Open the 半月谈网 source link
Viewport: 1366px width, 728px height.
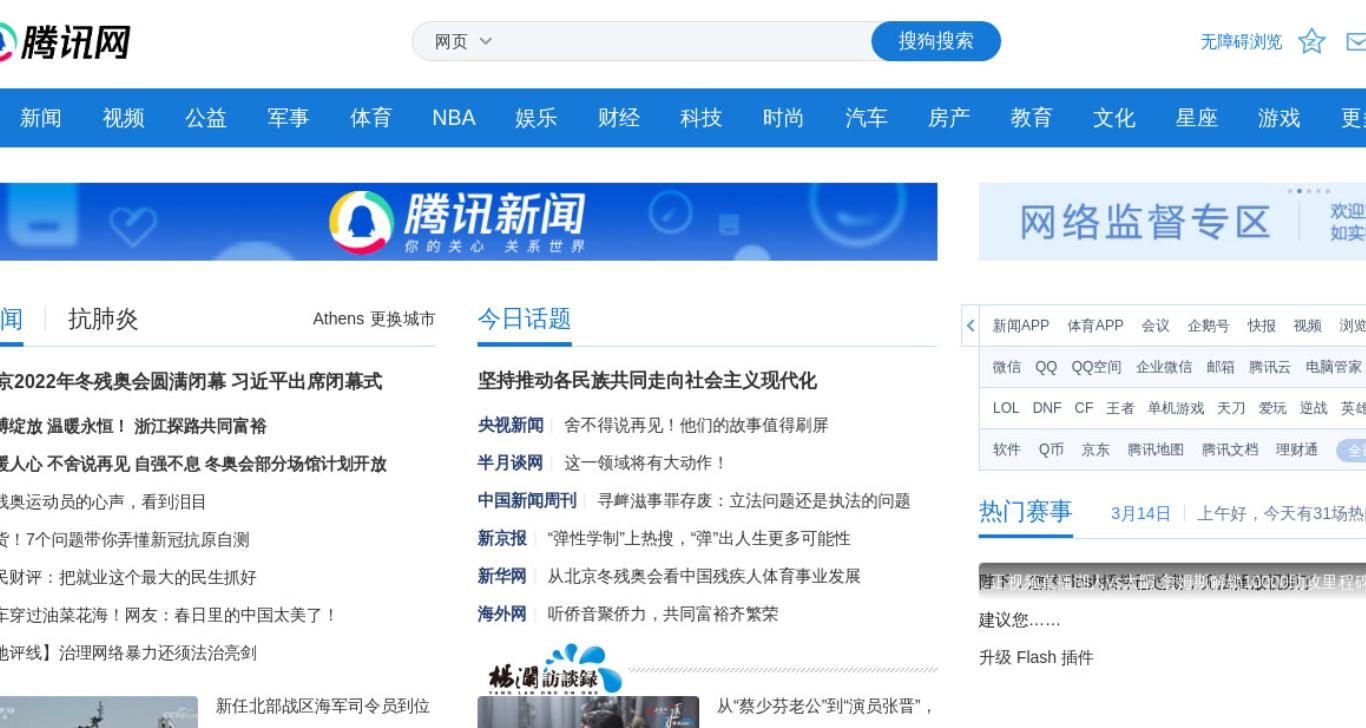point(510,463)
